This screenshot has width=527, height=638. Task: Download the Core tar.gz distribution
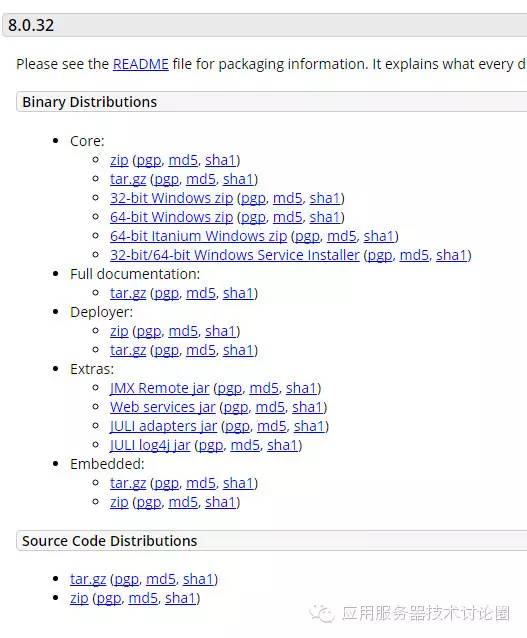pos(128,179)
